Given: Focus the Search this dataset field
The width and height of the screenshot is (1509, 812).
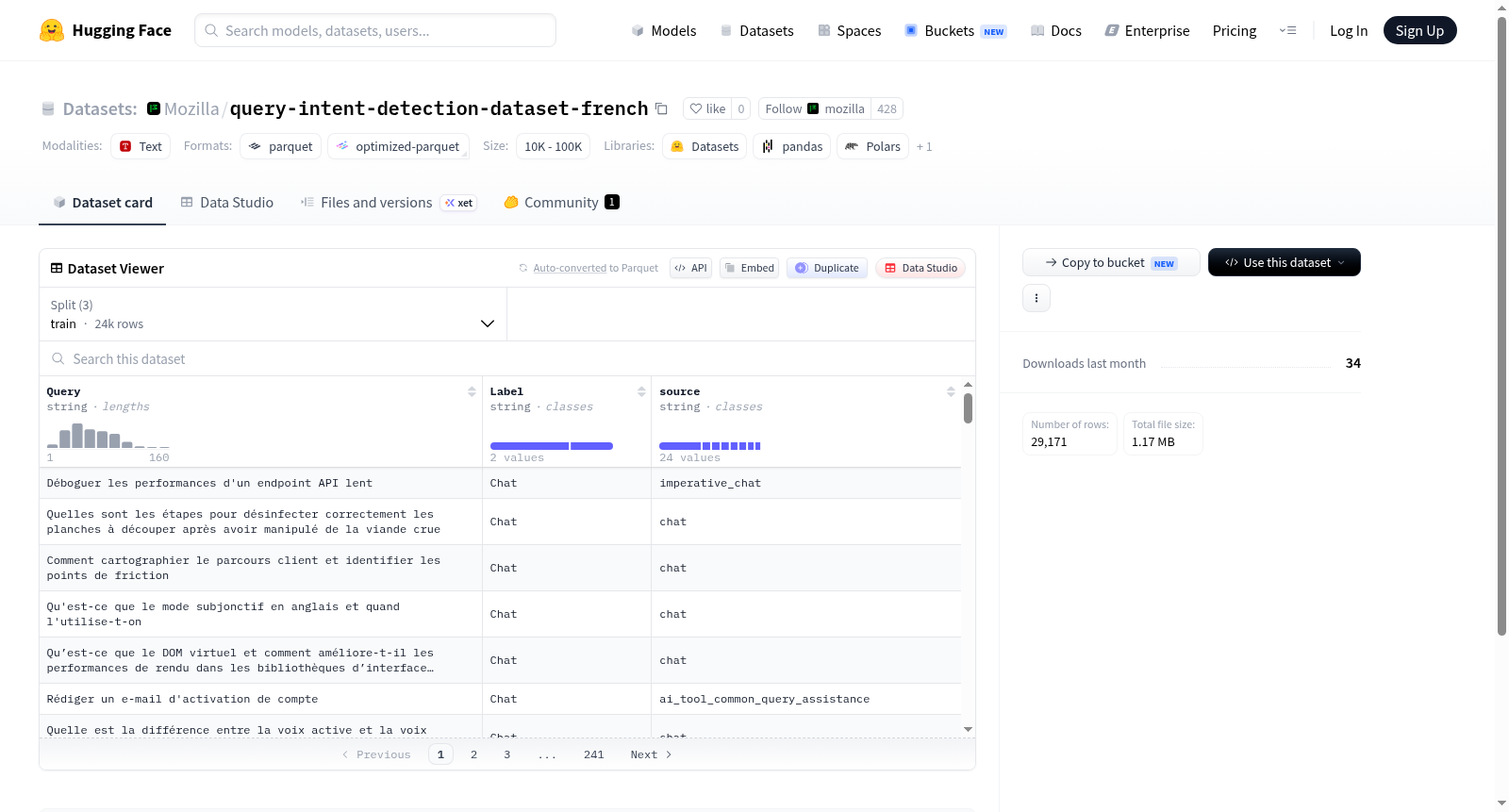Looking at the screenshot, I should point(507,358).
